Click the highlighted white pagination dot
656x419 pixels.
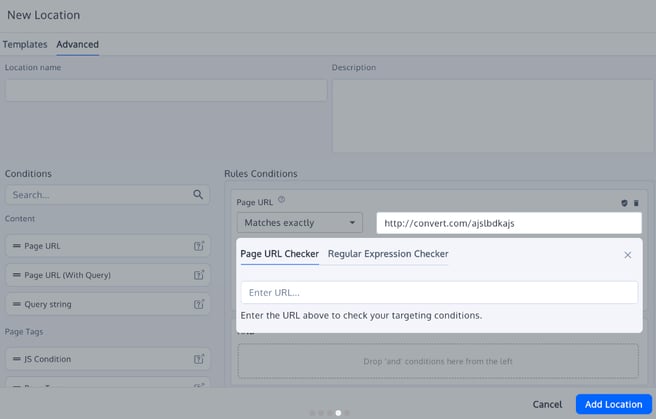pos(338,413)
